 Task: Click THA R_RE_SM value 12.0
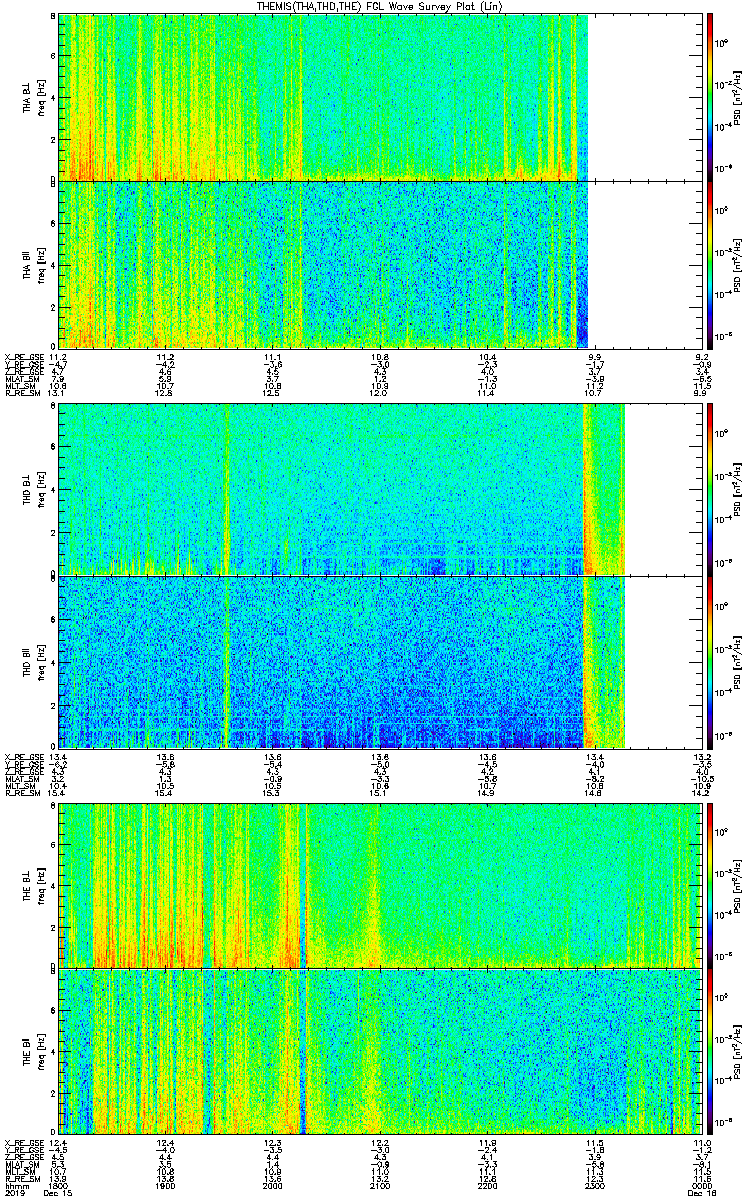click(x=379, y=394)
